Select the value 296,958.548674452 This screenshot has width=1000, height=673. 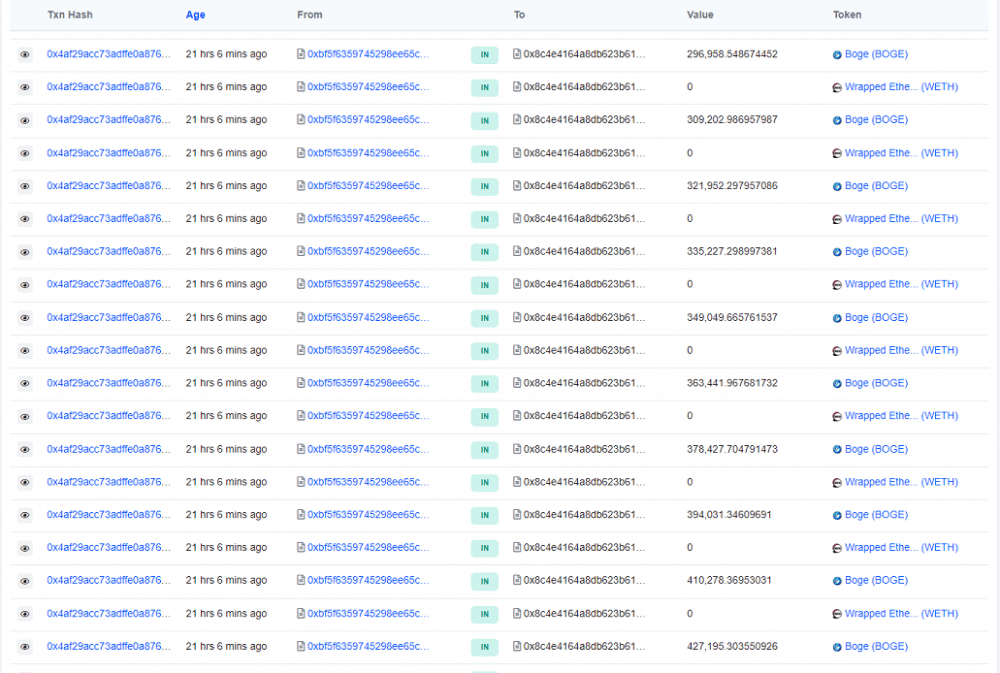pos(732,54)
